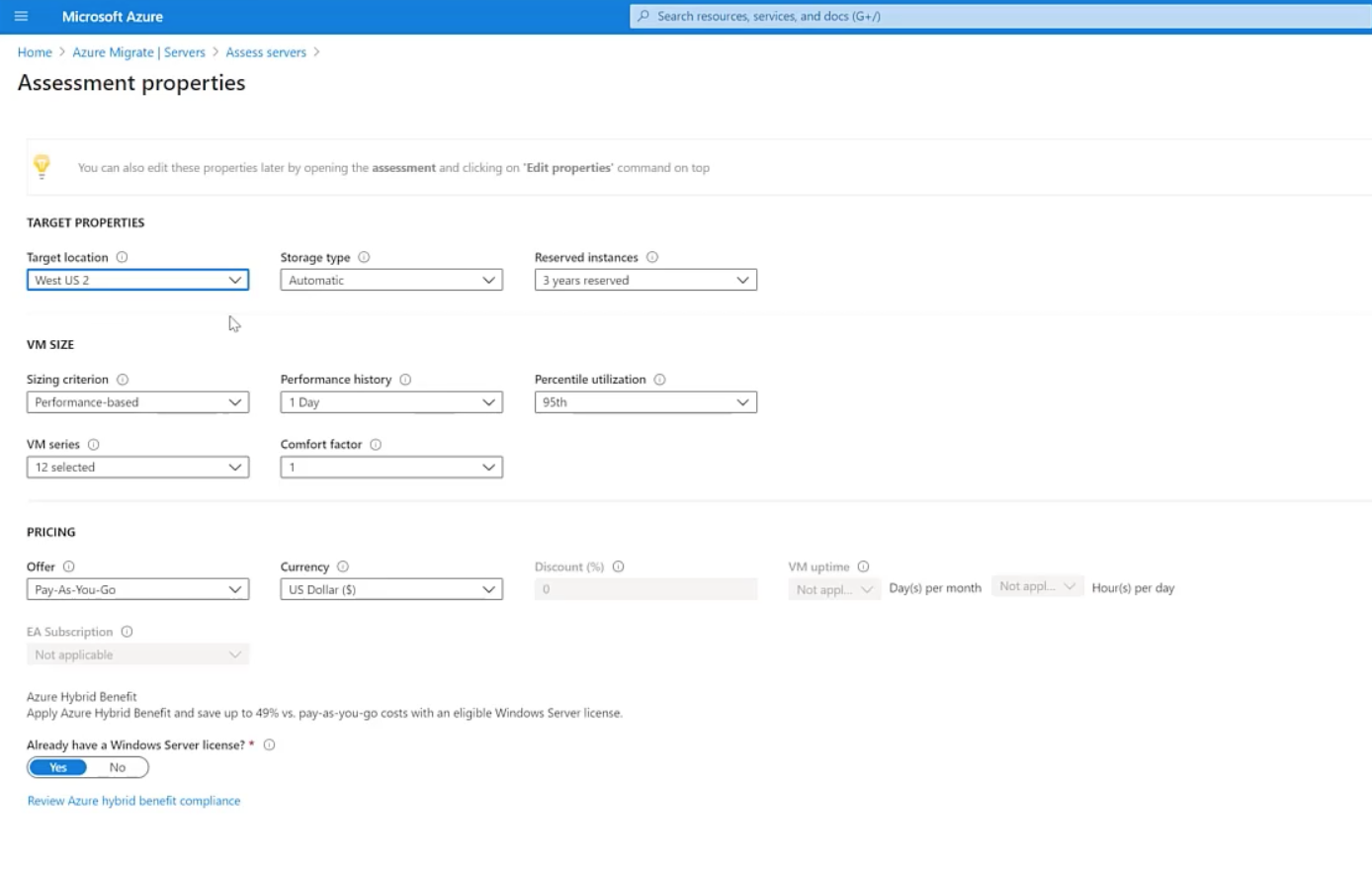Open the VM series dropdown
The width and height of the screenshot is (1372, 872).
click(x=137, y=468)
